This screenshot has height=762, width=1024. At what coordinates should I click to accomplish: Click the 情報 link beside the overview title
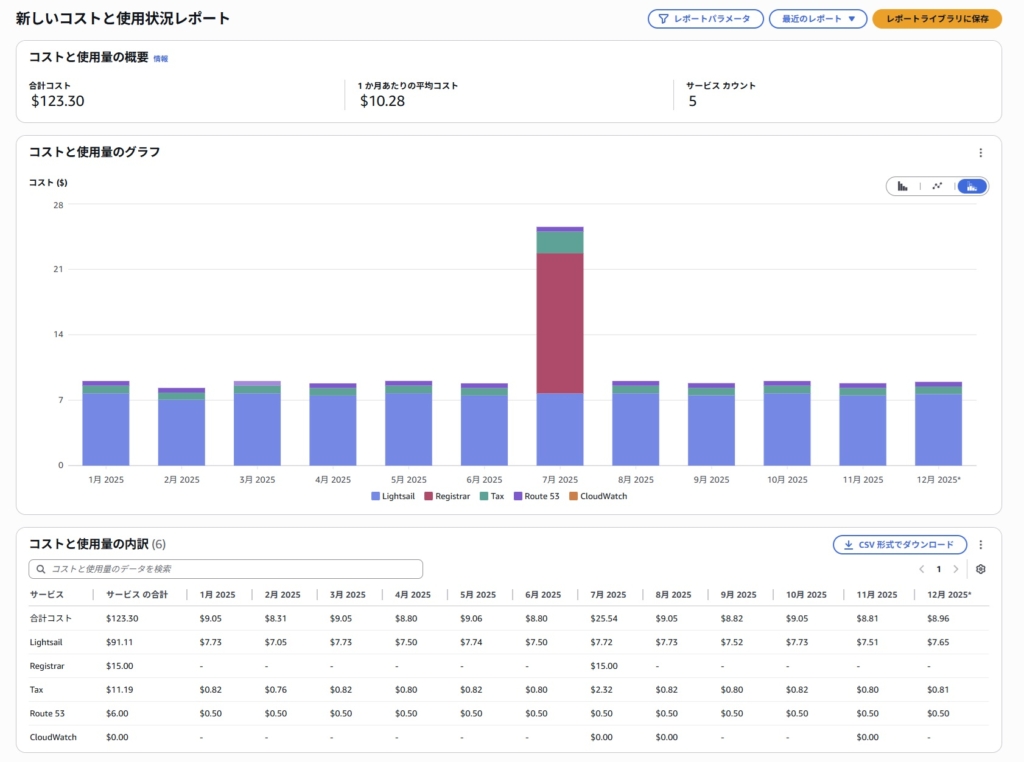coord(160,59)
